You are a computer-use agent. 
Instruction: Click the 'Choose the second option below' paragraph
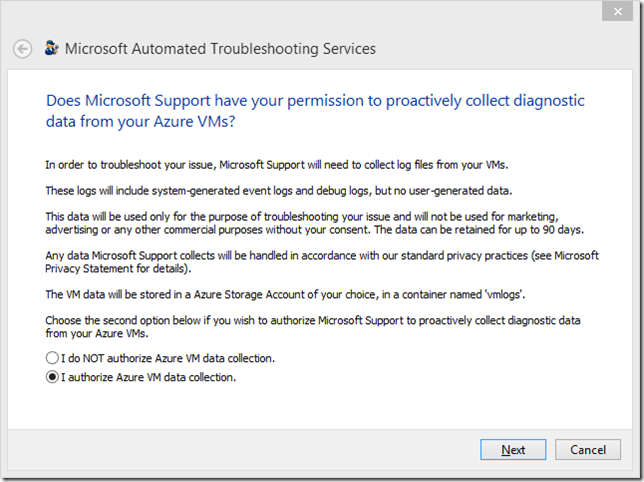[x=313, y=327]
